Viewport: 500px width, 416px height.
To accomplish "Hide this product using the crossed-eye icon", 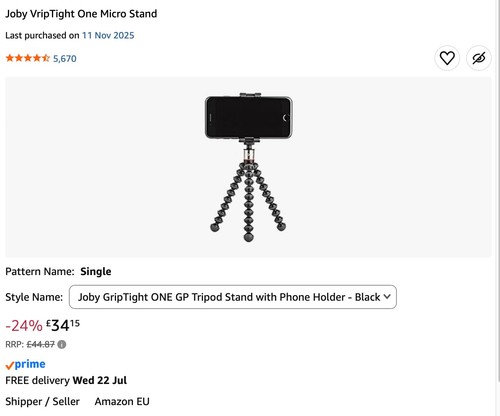I will click(x=479, y=58).
